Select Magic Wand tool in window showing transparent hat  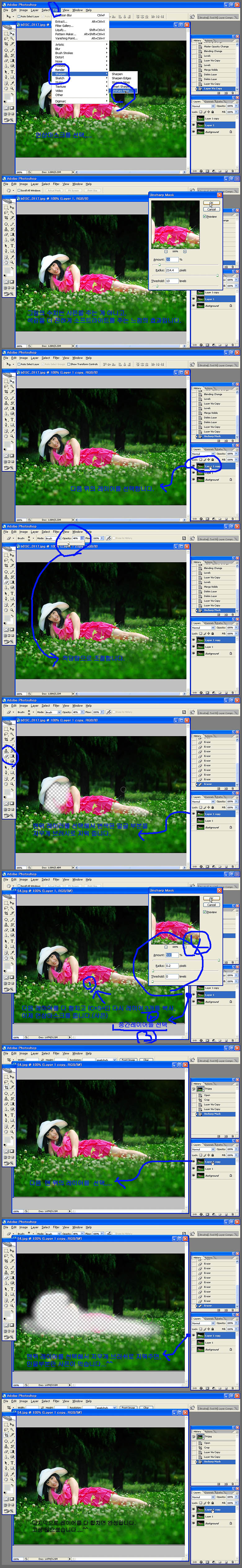[12, 734]
